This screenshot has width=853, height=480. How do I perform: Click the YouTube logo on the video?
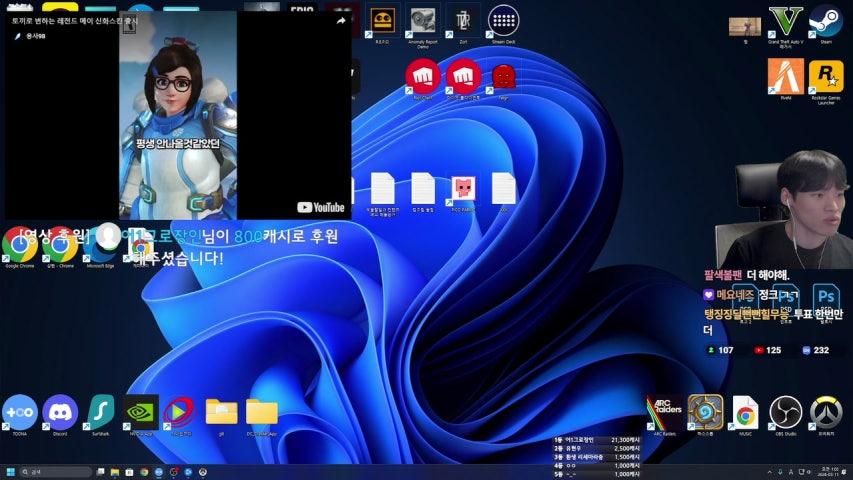click(x=321, y=207)
